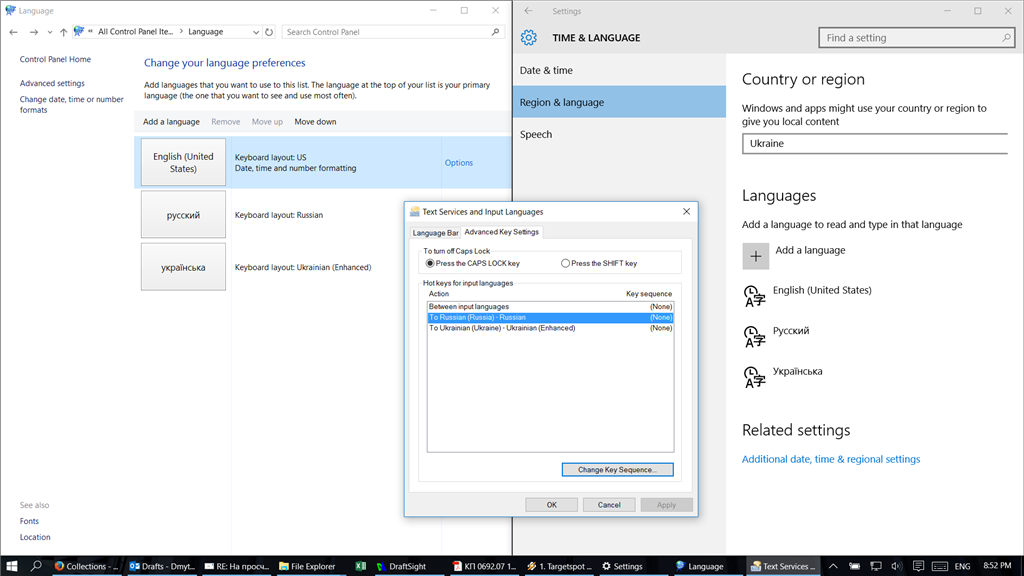The width and height of the screenshot is (1024, 576).
Task: Refresh the Language control panel
Action: tap(269, 32)
